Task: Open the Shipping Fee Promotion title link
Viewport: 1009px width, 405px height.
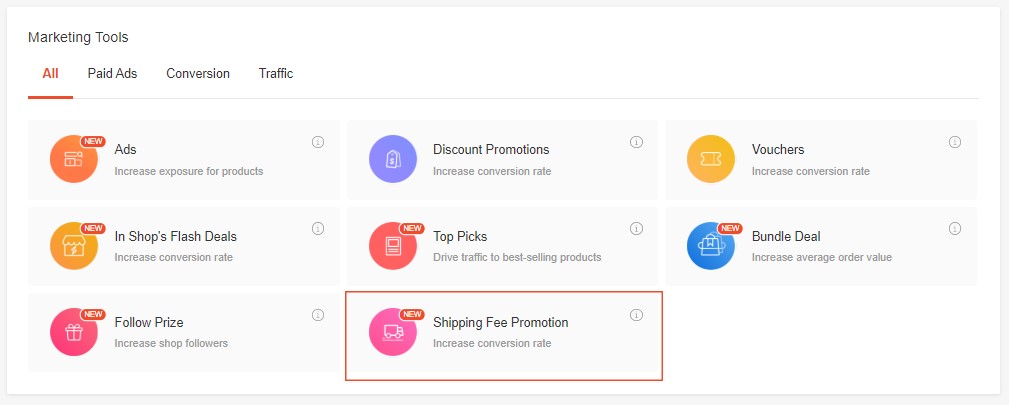Action: pyautogui.click(x=501, y=322)
